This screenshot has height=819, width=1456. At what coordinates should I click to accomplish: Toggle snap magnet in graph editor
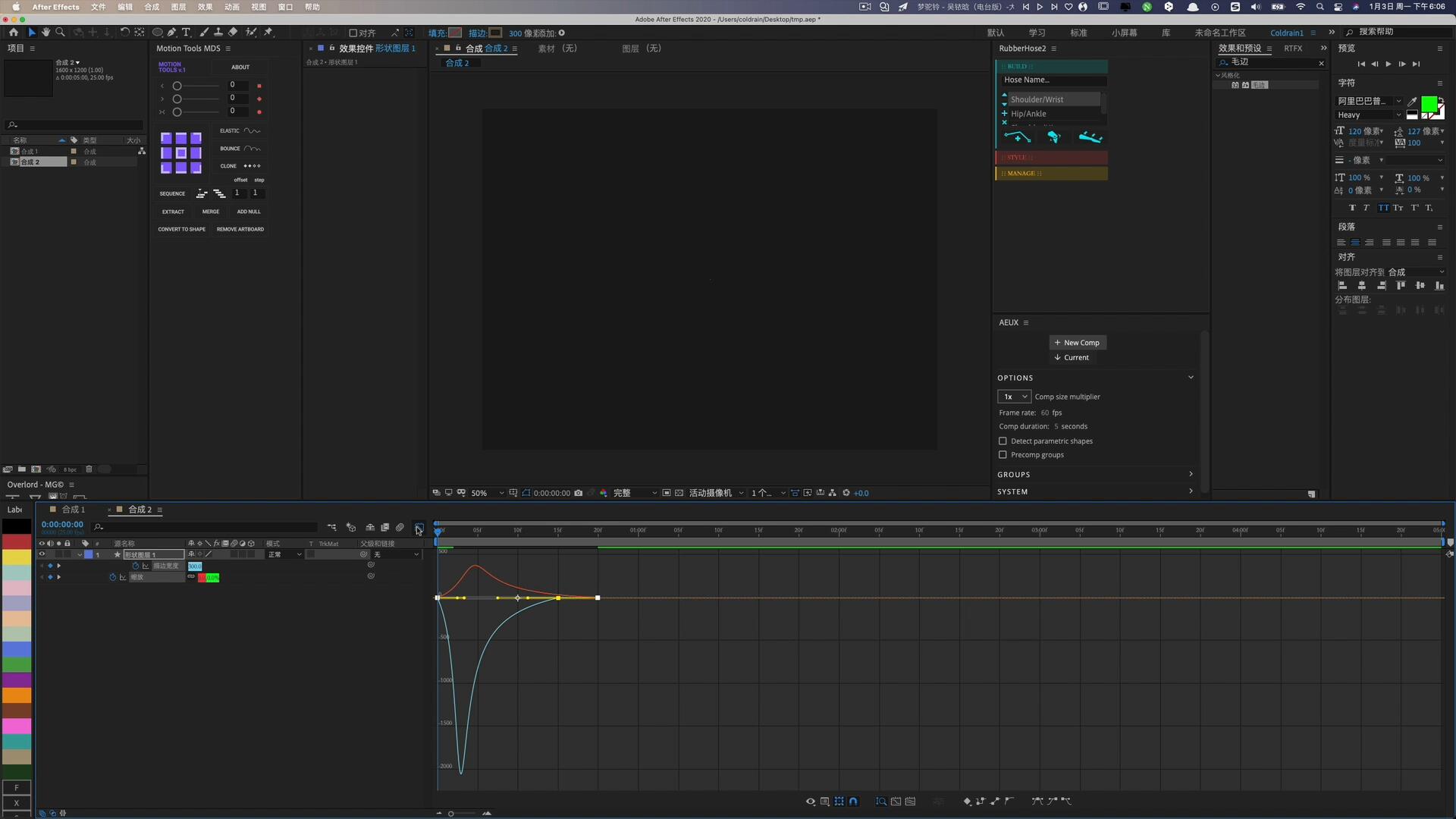(853, 801)
